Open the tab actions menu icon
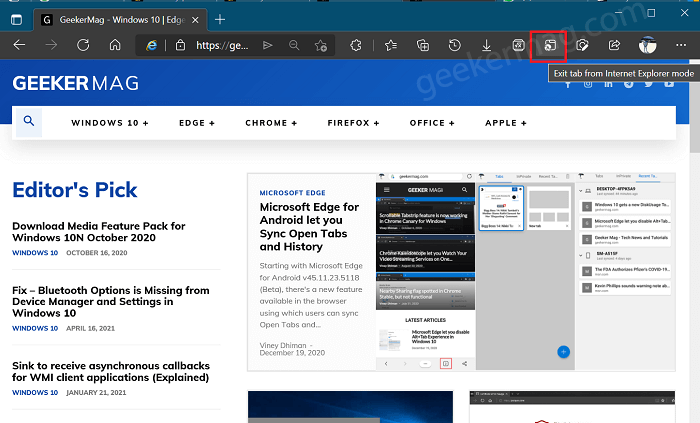The width and height of the screenshot is (700, 423). (17, 20)
